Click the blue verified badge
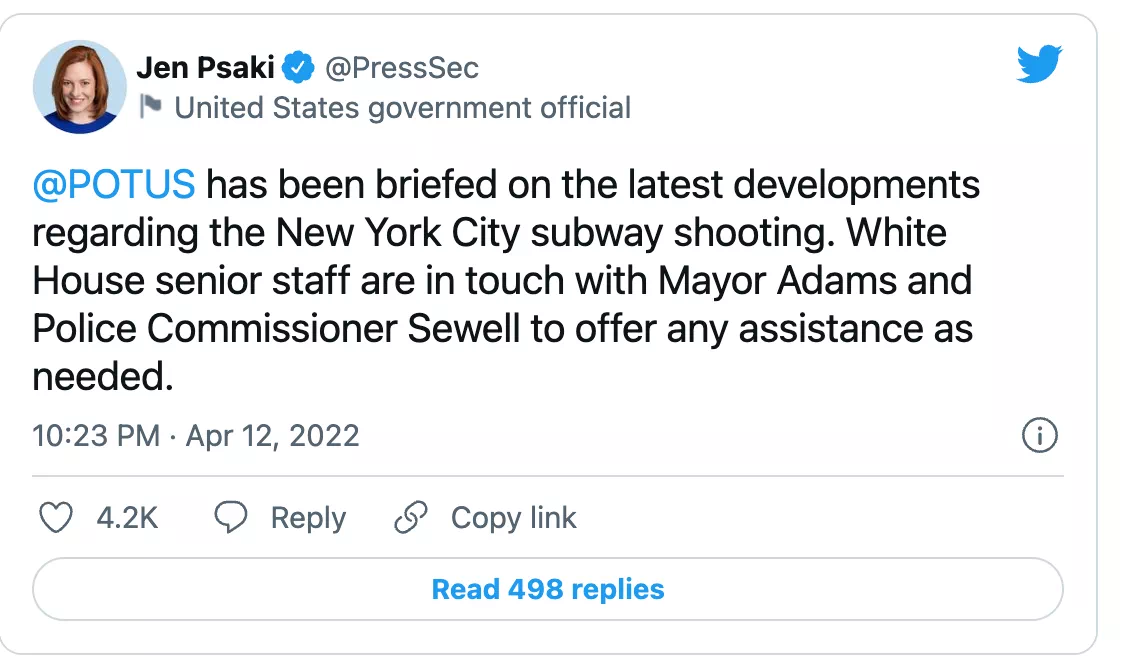Image resolution: width=1122 pixels, height=662 pixels. coord(297,68)
